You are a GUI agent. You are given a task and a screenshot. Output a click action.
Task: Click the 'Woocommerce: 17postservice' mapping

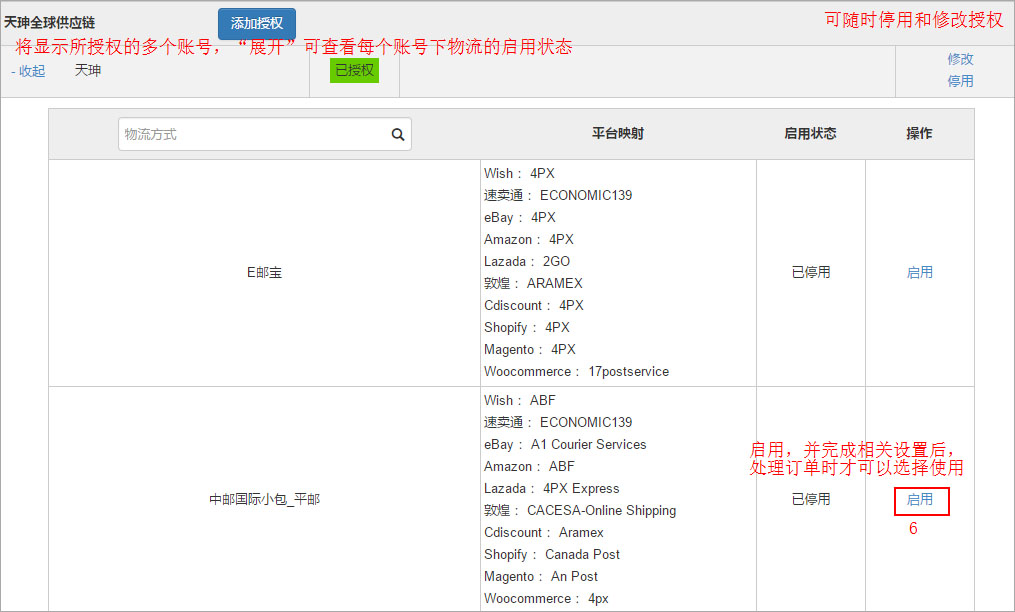(576, 371)
